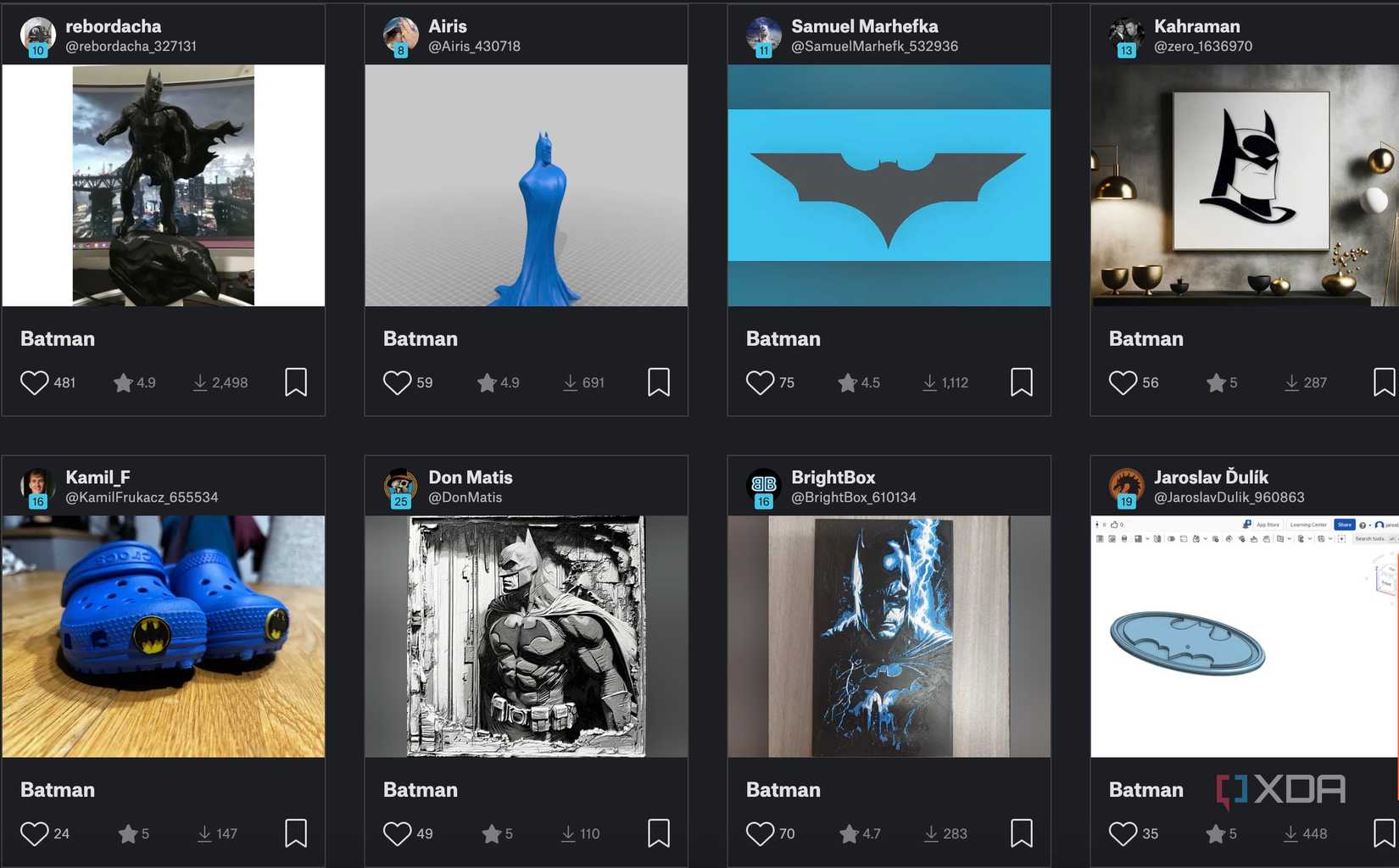Select the 1,112 downloads count

pos(945,383)
